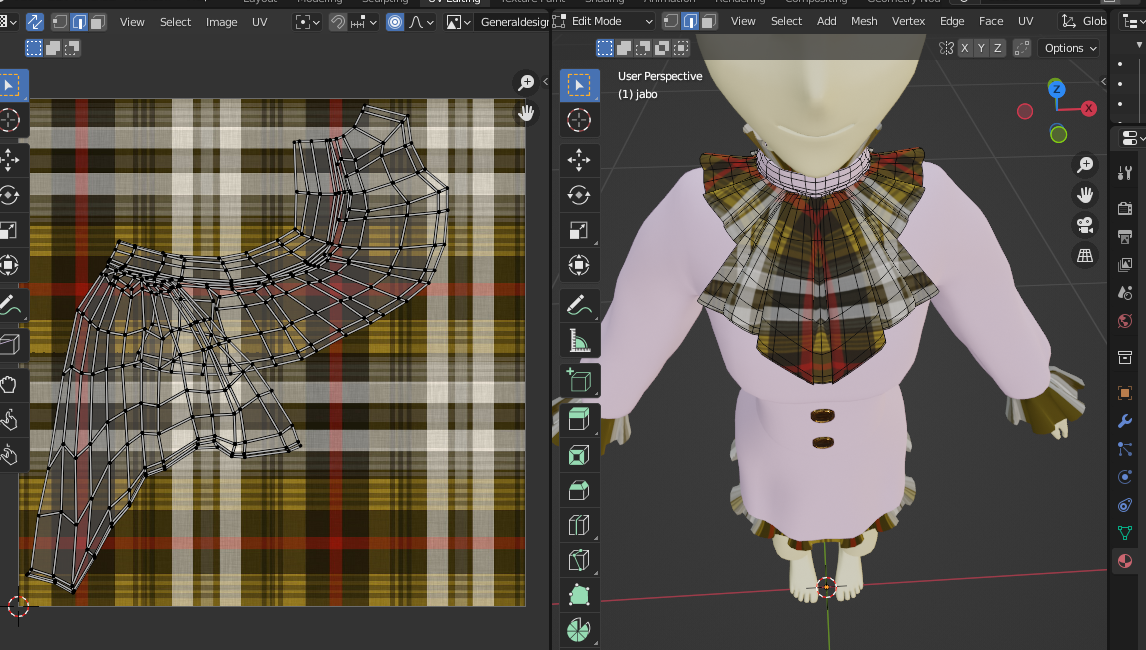
Task: Open the UV menu in UV editor header
Action: [259, 22]
